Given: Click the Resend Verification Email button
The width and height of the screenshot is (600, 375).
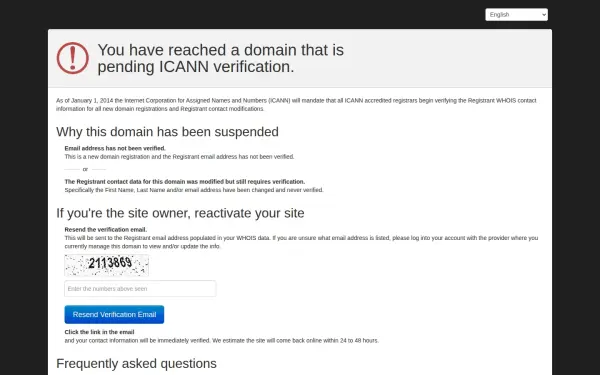Looking at the screenshot, I should [114, 315].
